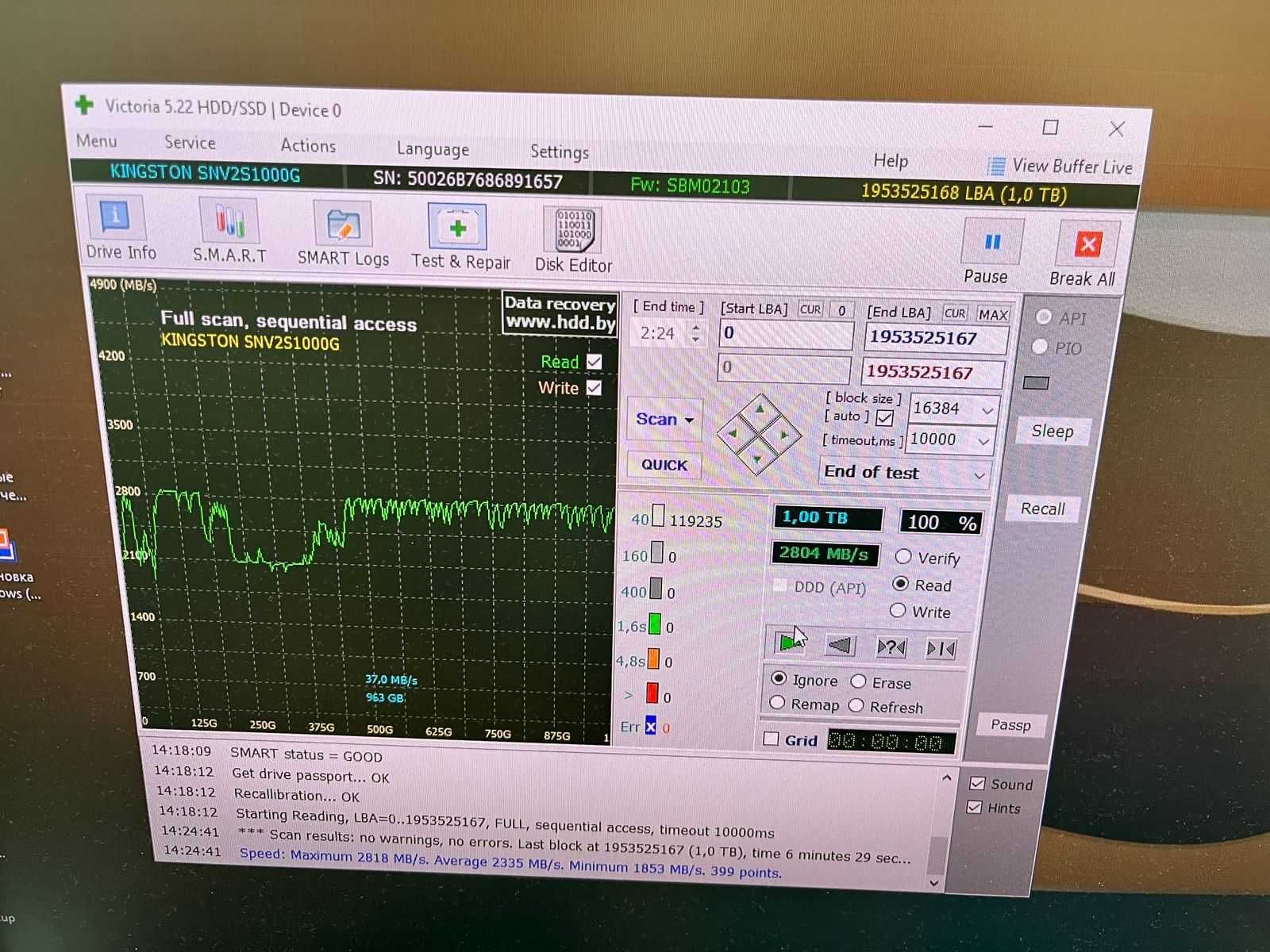Click the diamond navigation pad down arrow
This screenshot has width=1270, height=952.
[758, 459]
